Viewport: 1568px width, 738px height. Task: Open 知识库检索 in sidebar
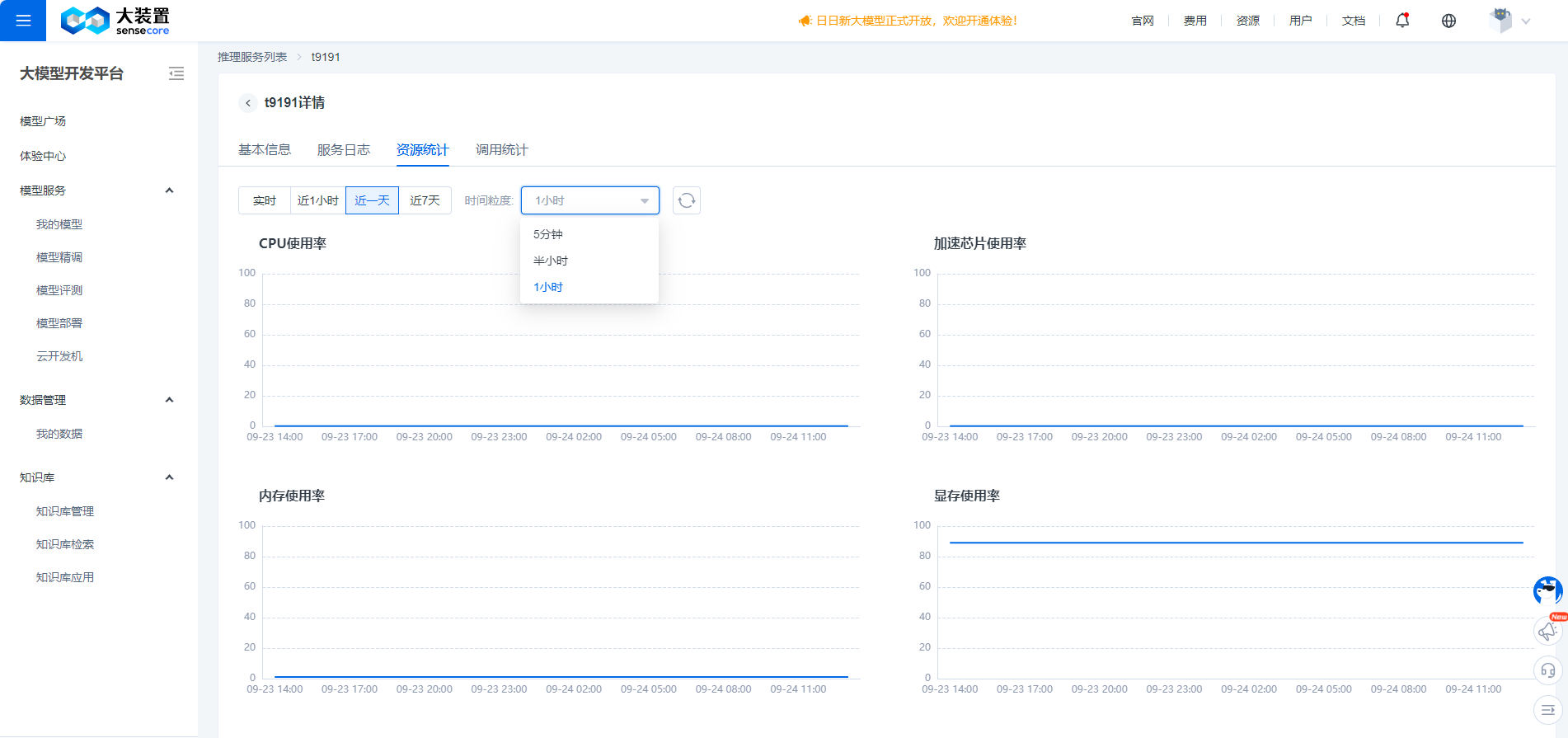pos(65,544)
